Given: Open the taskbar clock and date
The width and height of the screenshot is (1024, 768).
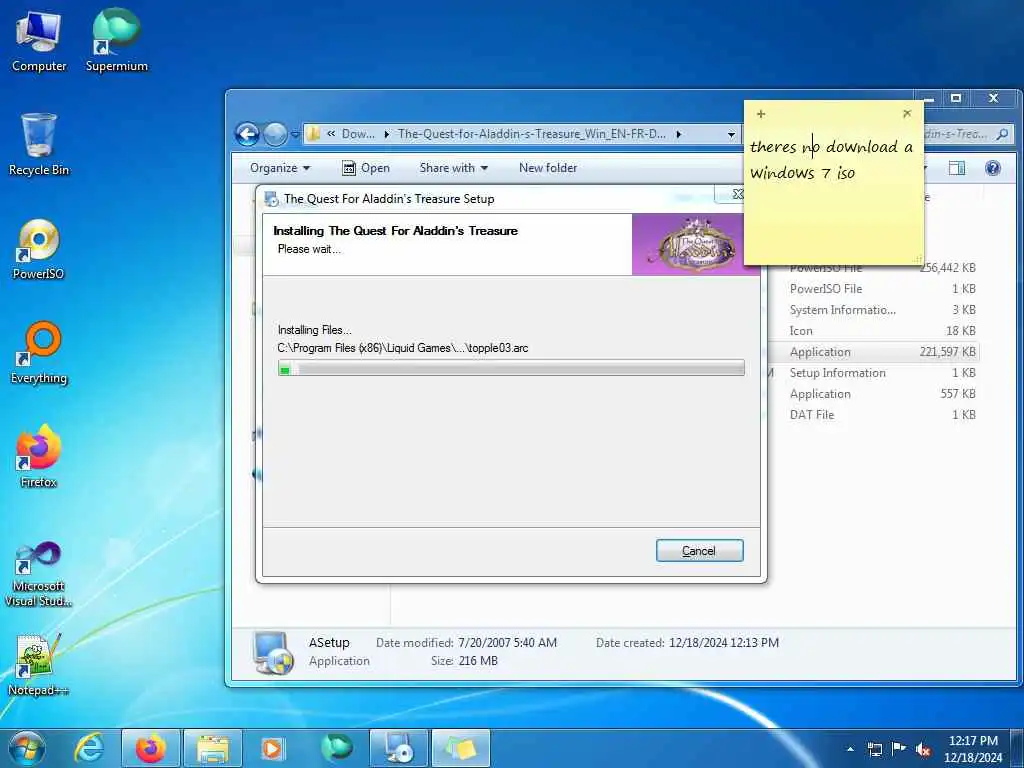Looking at the screenshot, I should 973,749.
